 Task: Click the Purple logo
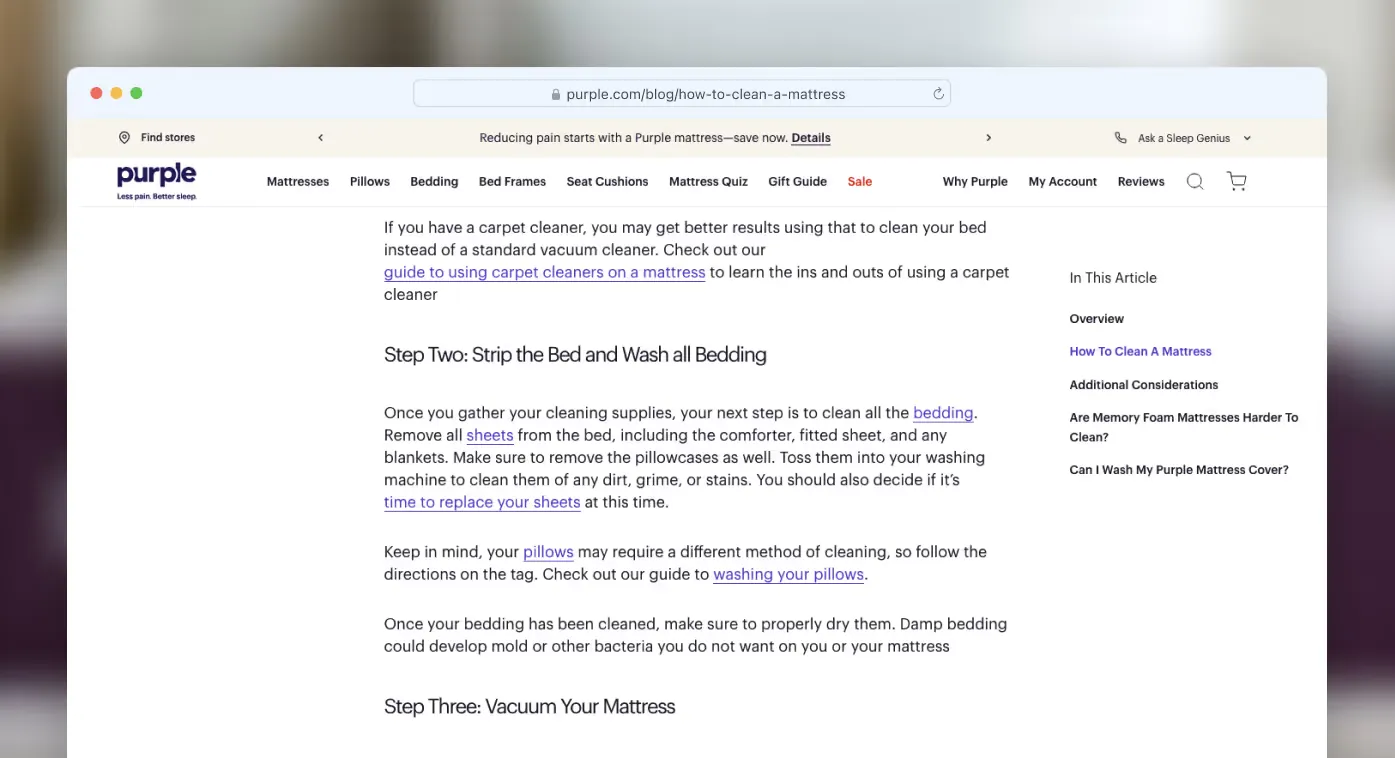tap(157, 181)
